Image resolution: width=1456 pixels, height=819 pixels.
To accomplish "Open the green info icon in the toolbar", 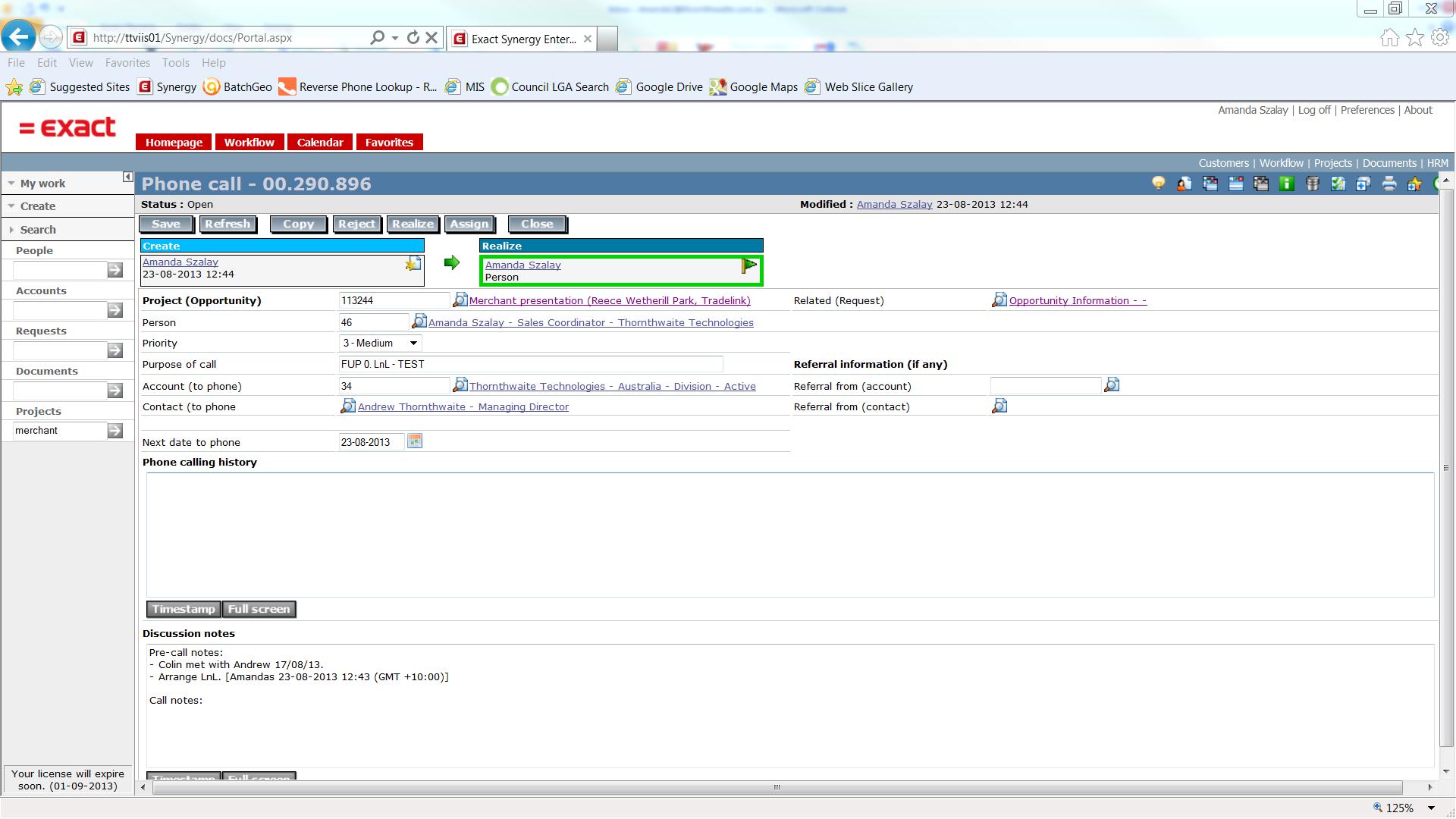I will pos(1286,183).
